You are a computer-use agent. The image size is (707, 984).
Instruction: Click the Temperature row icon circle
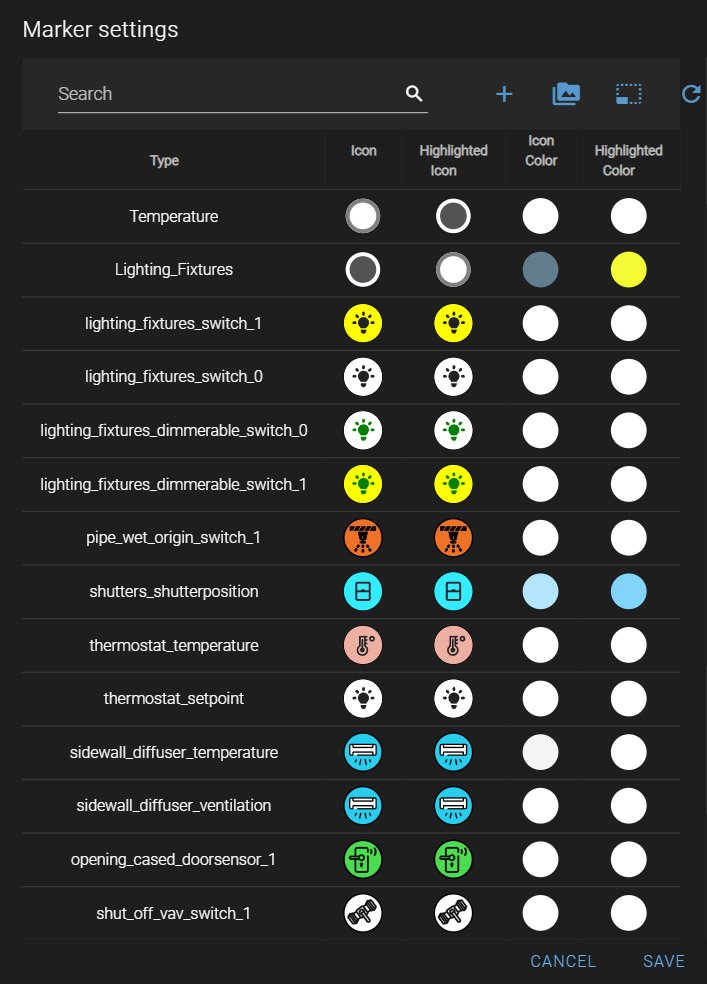pyautogui.click(x=363, y=217)
